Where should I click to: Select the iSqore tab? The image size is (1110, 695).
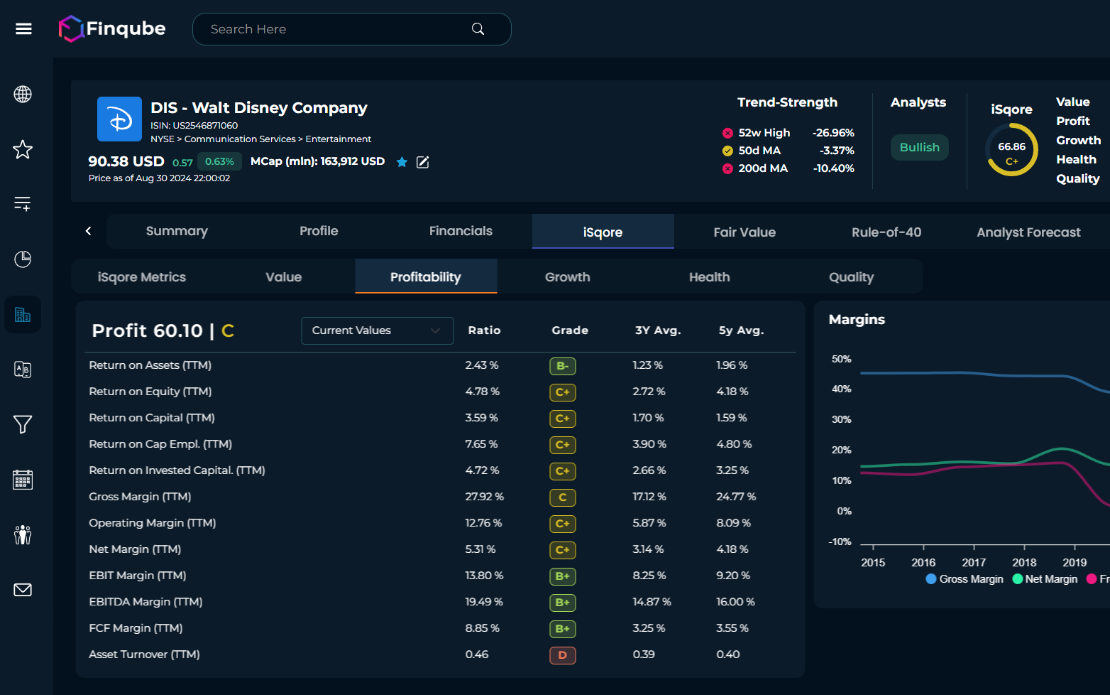tap(603, 232)
